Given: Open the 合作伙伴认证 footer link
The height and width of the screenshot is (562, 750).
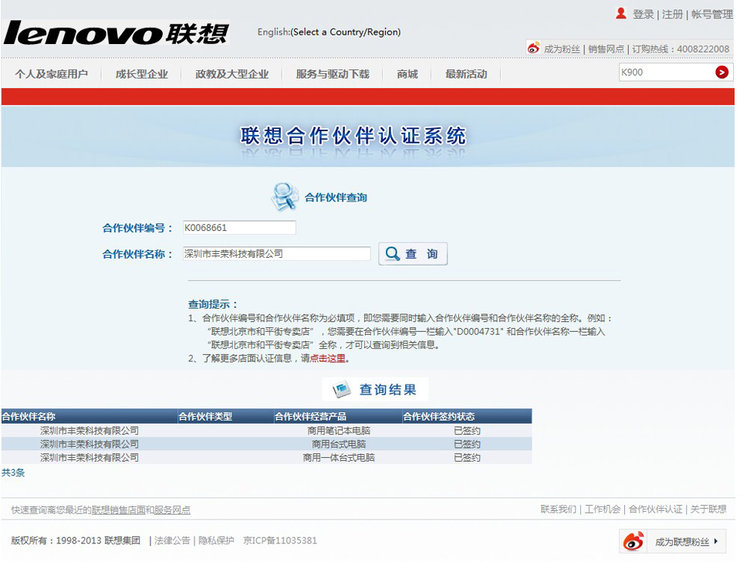Looking at the screenshot, I should point(655,509).
